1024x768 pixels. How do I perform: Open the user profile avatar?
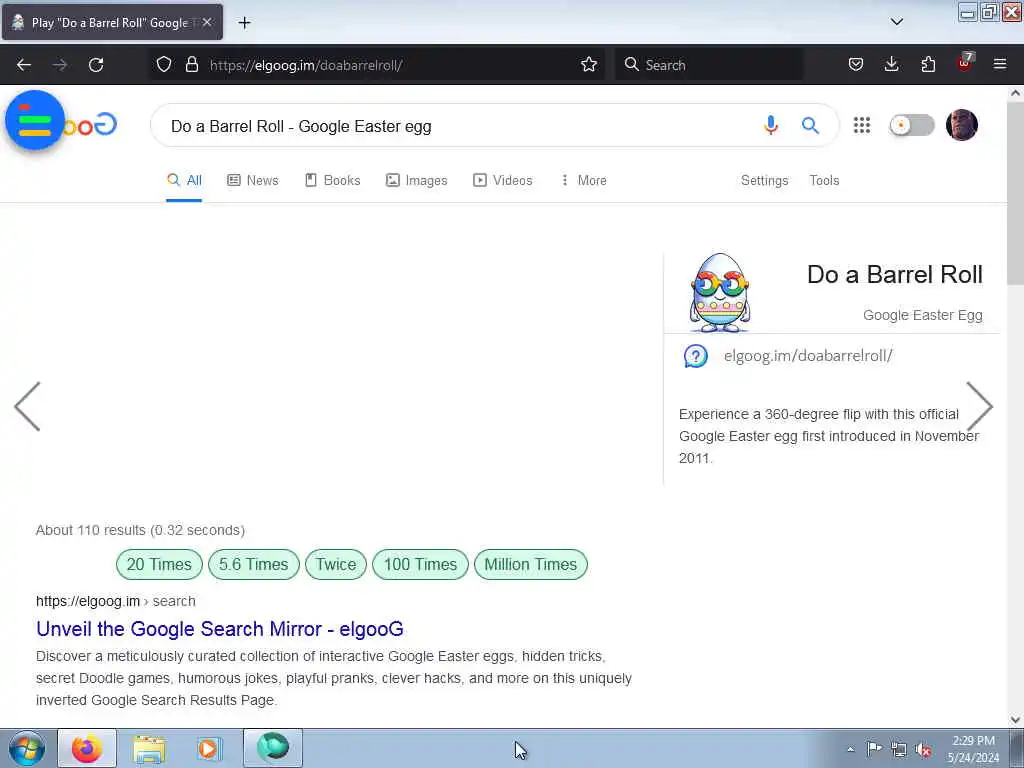point(961,125)
